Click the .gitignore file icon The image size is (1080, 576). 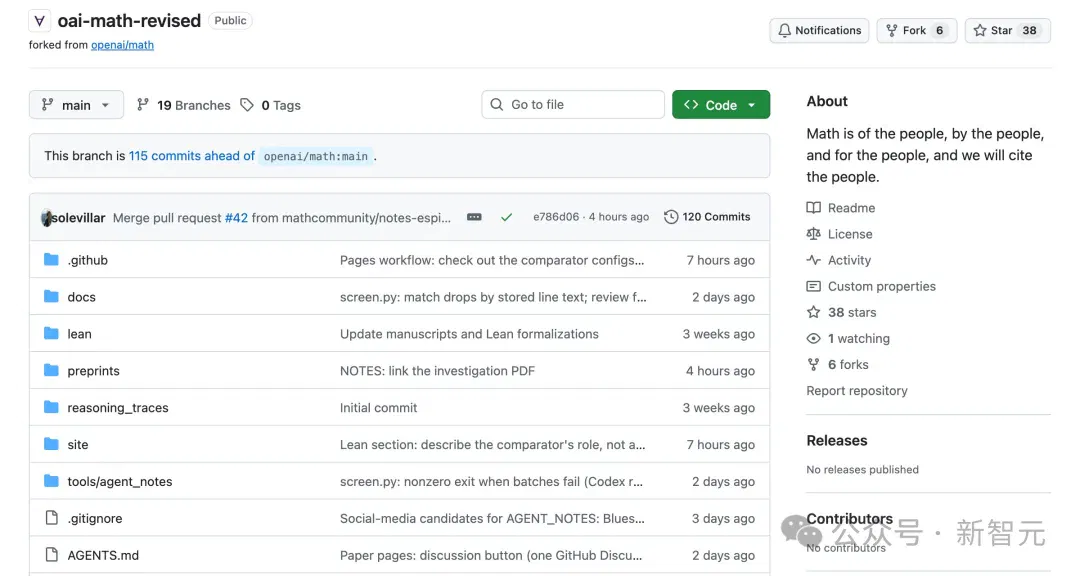(51, 517)
